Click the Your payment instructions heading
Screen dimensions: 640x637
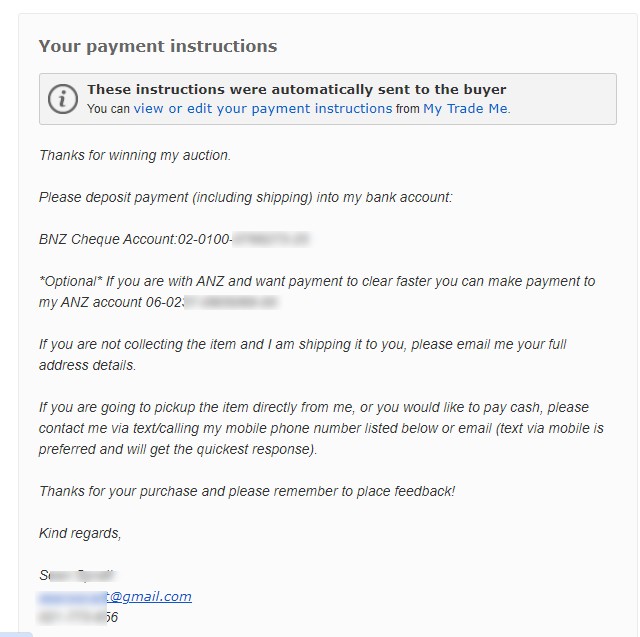click(x=158, y=46)
